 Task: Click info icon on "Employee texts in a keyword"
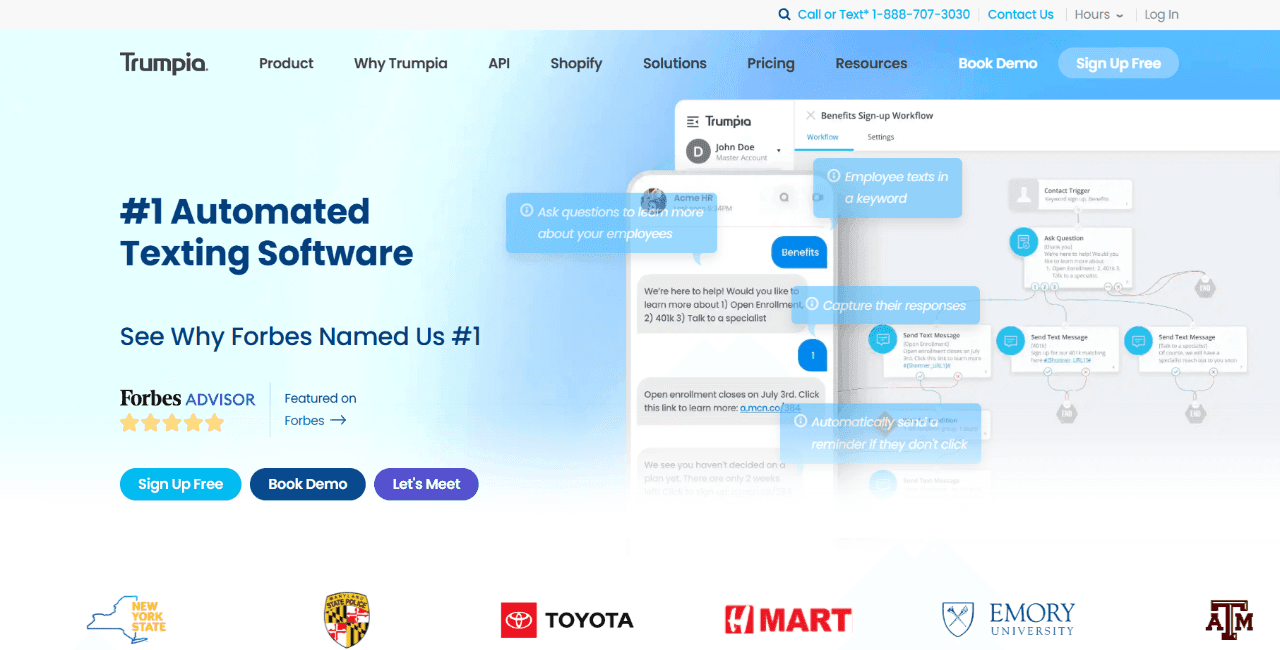click(x=833, y=177)
